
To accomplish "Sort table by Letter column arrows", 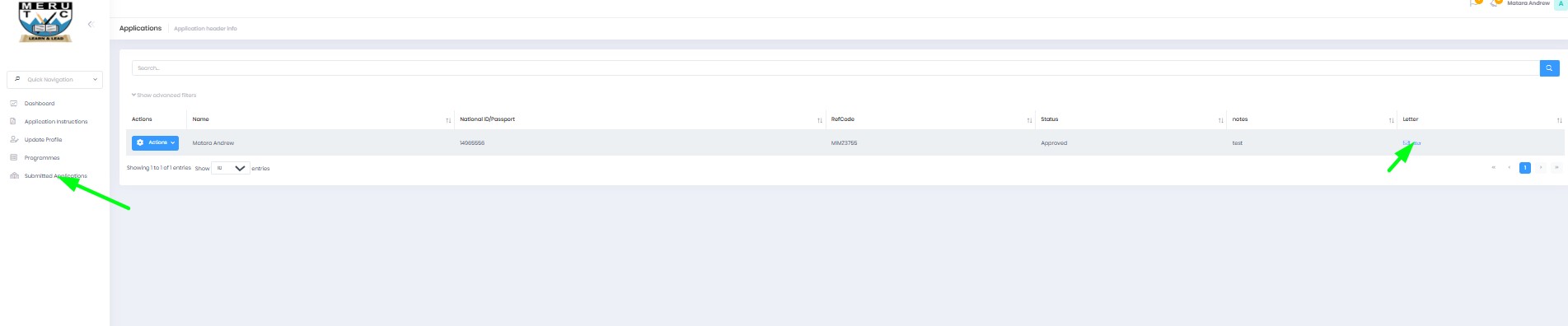I will click(1559, 120).
